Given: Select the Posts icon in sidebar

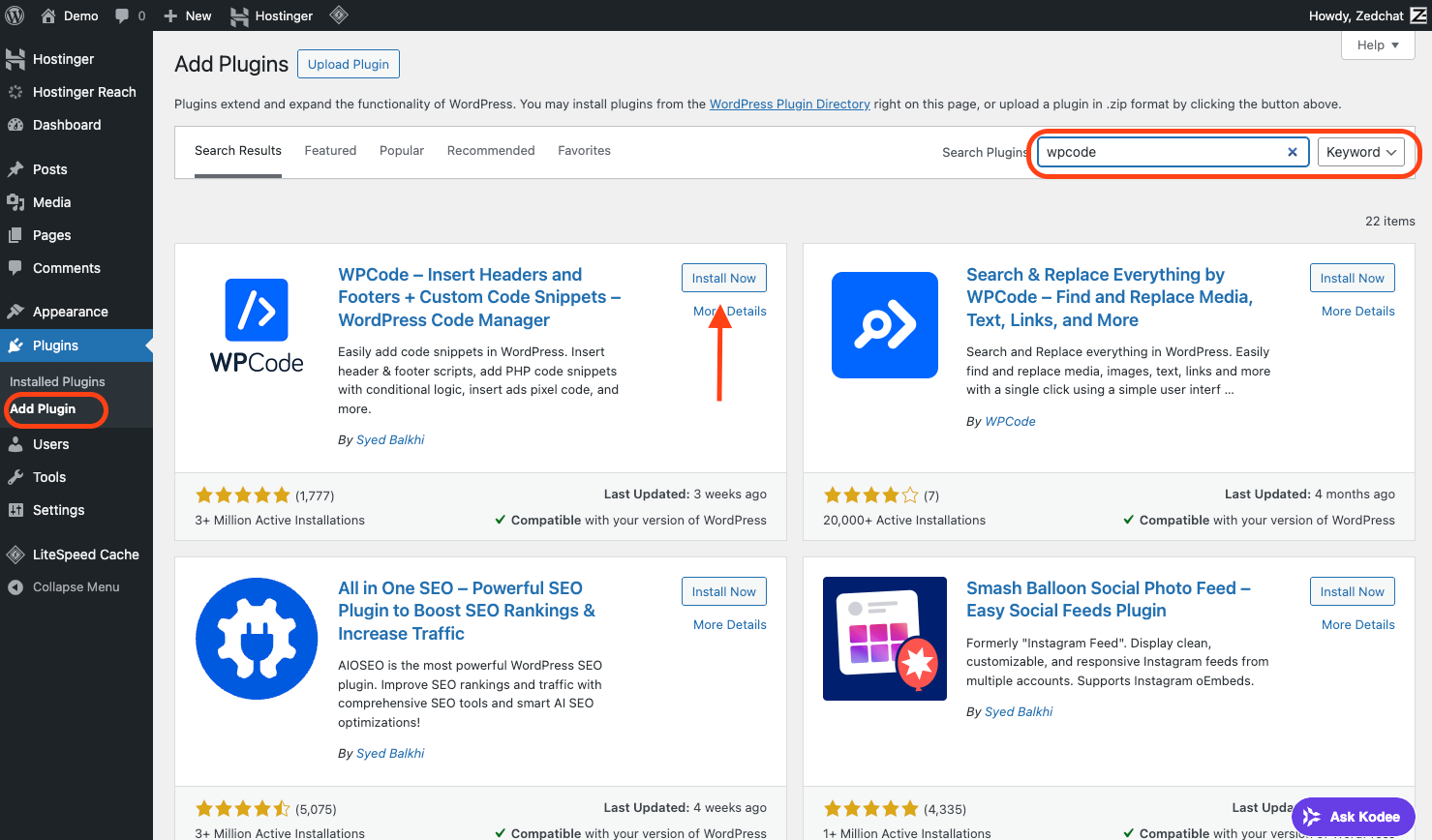Looking at the screenshot, I should pos(19,169).
